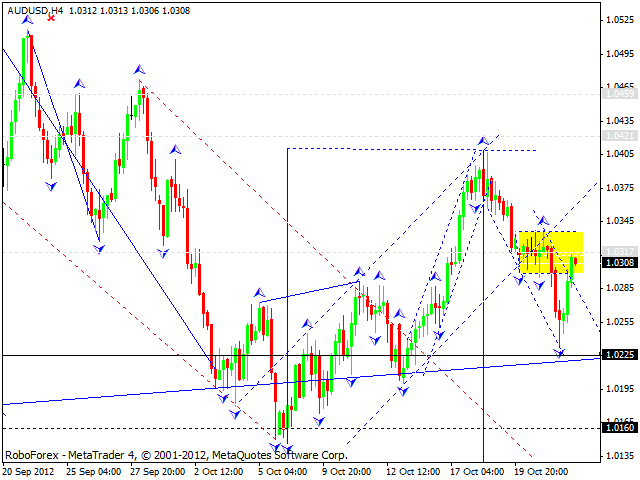Click the 1.0195 price scale value
Viewport: 640px width, 480px height.
[620, 388]
